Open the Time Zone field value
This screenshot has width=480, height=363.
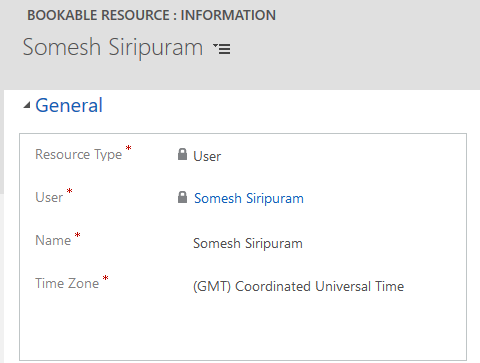tap(298, 286)
